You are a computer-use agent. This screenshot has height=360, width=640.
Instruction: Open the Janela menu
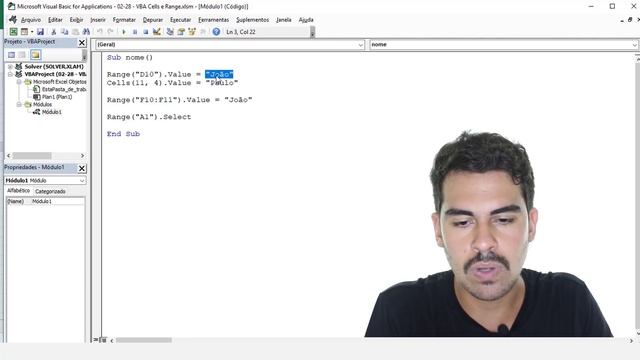coord(284,20)
